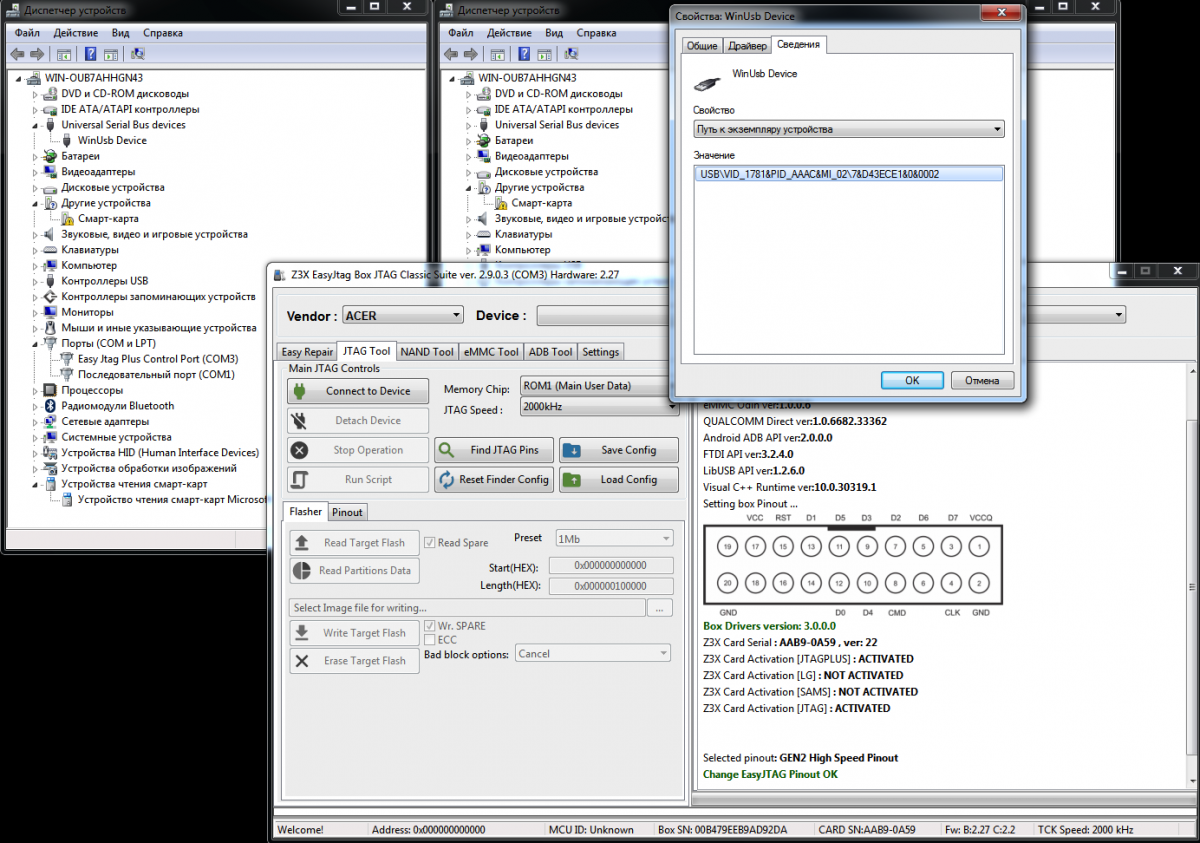Viewport: 1200px width, 843px height.
Task: Select the Find JTAG Pins magnifier tool
Action: [x=493, y=449]
